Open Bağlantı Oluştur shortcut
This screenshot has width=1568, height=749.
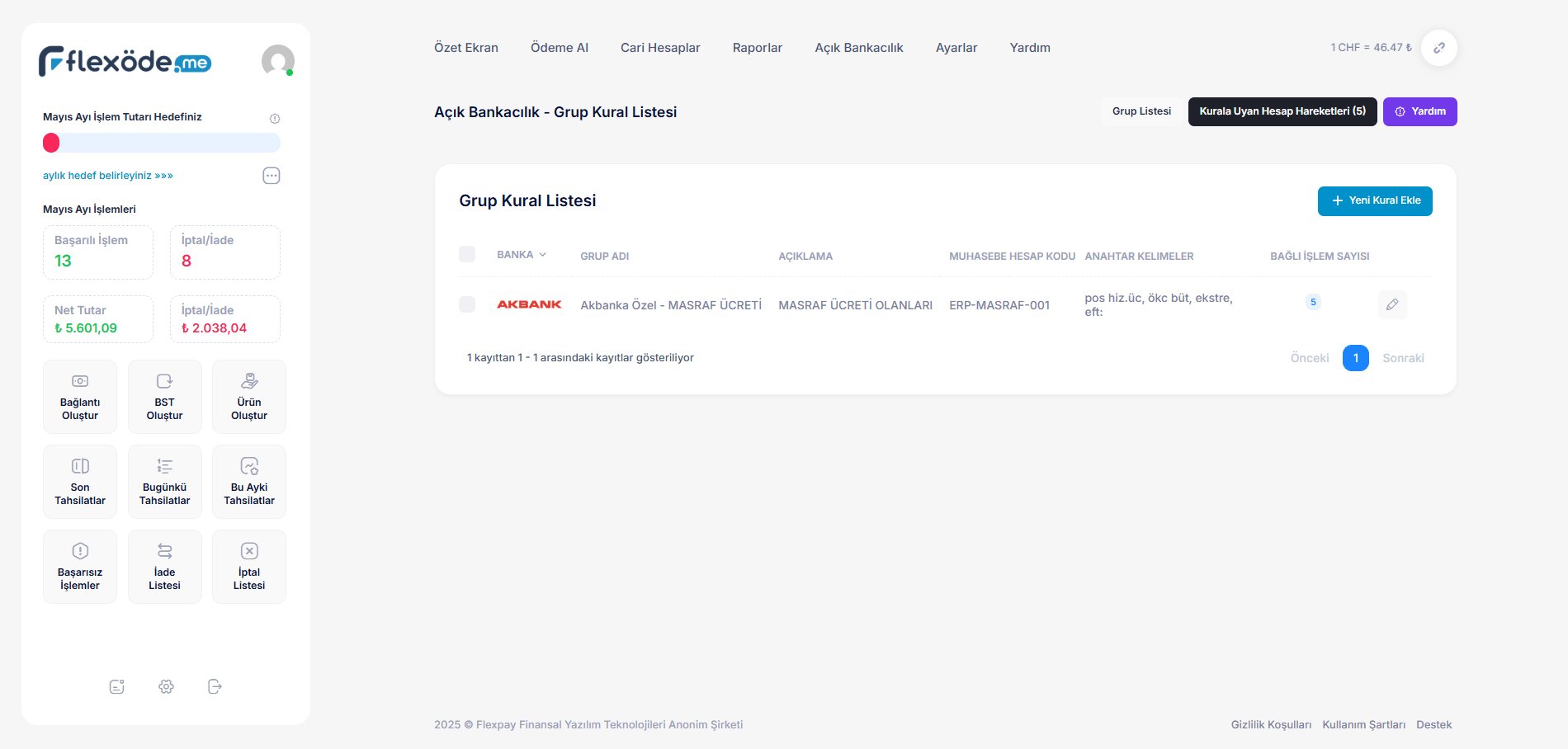[80, 397]
